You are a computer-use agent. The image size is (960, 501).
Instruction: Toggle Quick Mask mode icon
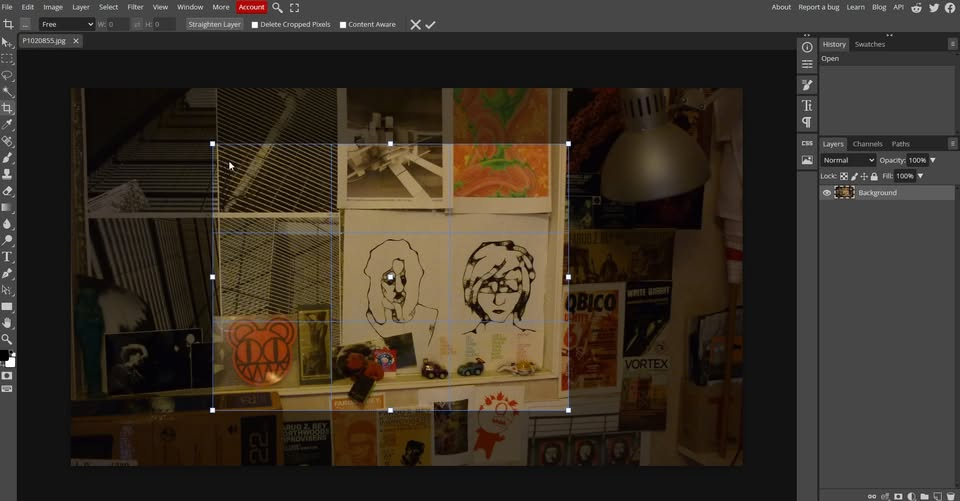click(x=7, y=375)
